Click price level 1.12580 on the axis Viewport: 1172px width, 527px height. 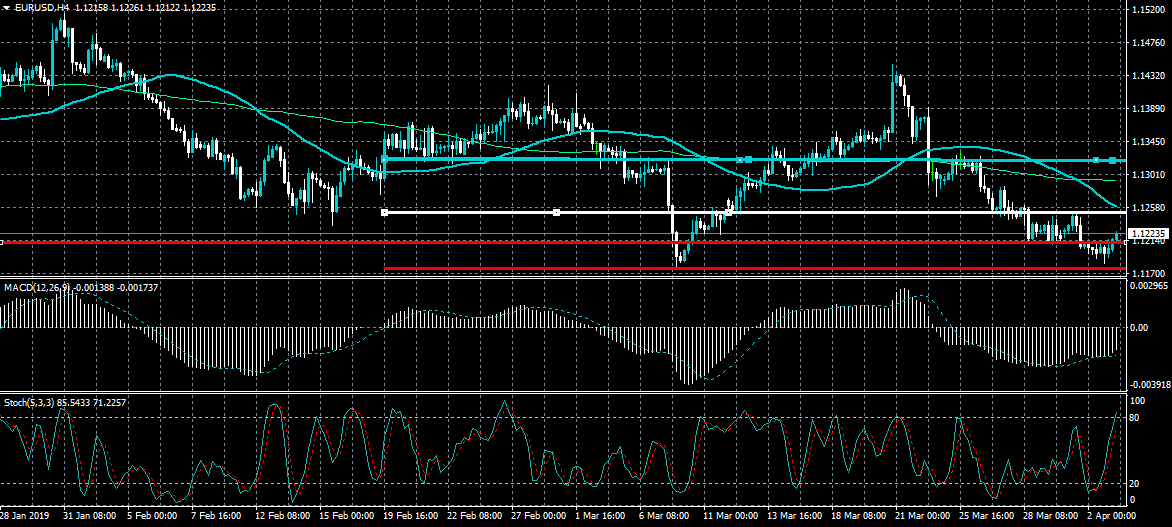point(1147,207)
